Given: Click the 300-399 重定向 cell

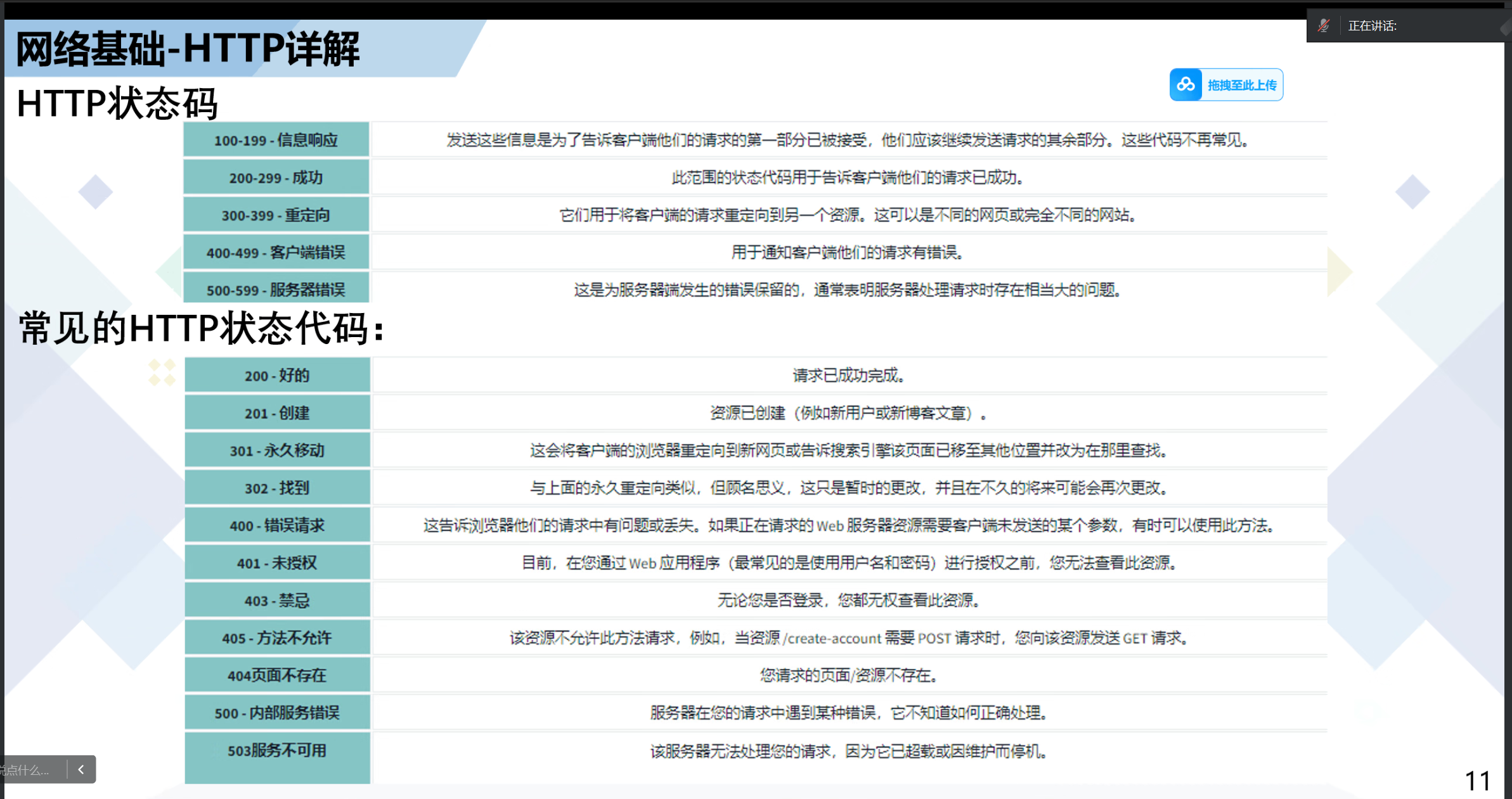Looking at the screenshot, I should pyautogui.click(x=276, y=215).
